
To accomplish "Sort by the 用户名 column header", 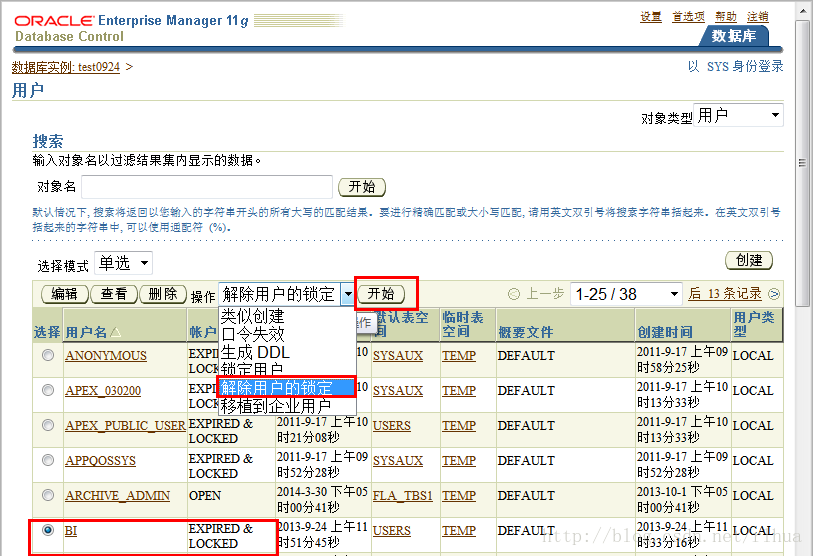I will 86,332.
